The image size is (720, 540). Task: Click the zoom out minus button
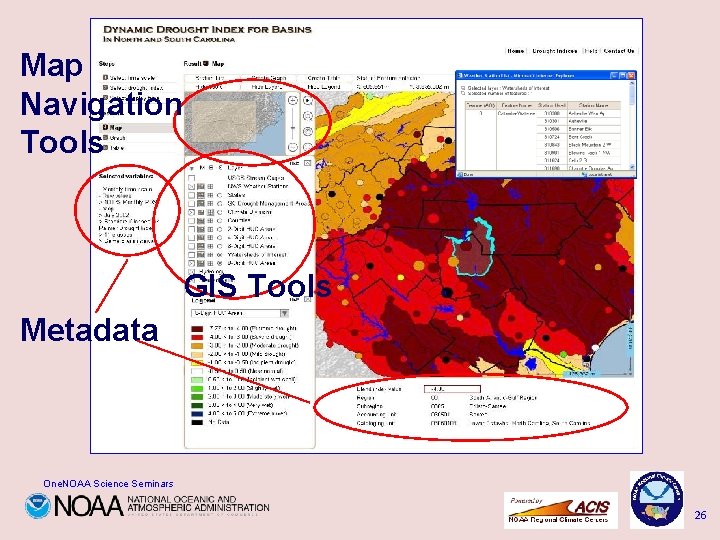[292, 147]
